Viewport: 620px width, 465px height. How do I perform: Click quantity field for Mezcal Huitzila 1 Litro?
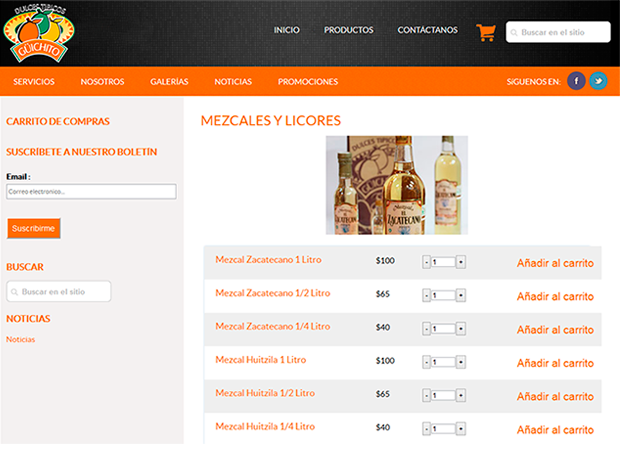(x=443, y=362)
